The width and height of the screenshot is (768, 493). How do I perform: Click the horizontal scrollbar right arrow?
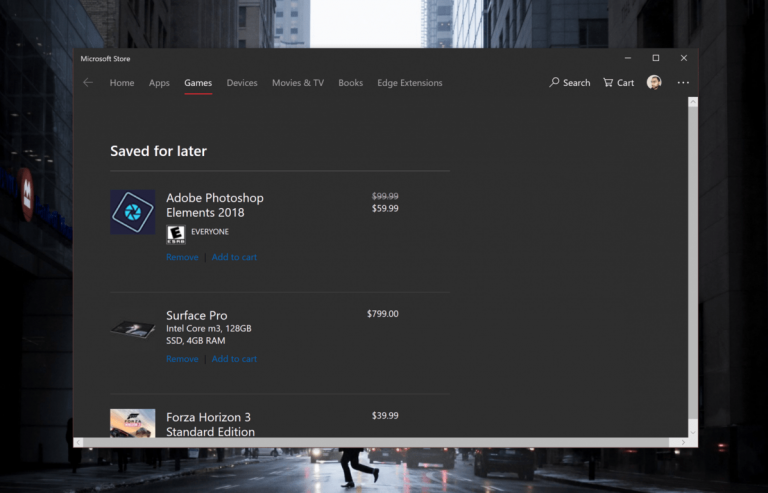pos(683,442)
